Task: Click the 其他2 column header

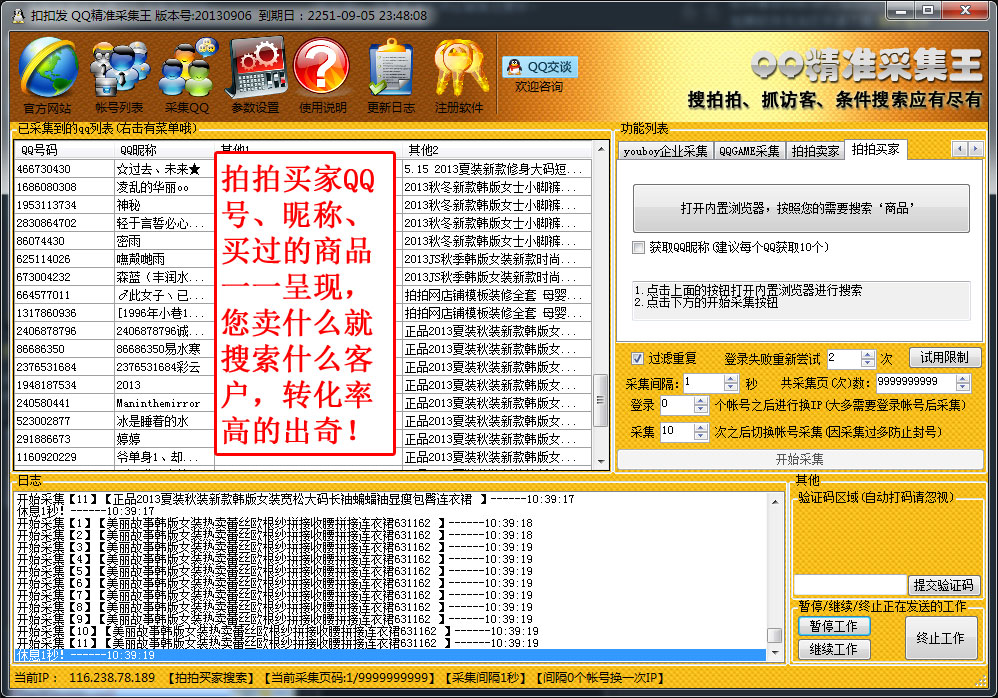Action: (496, 150)
